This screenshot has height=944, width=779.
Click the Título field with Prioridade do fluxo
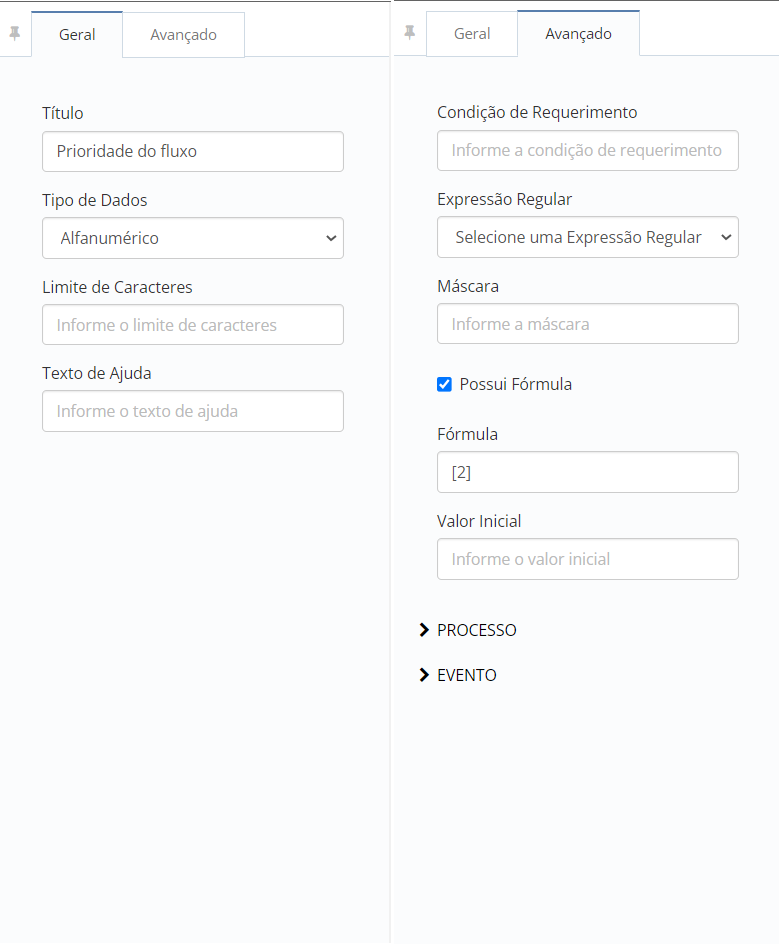pyautogui.click(x=192, y=151)
